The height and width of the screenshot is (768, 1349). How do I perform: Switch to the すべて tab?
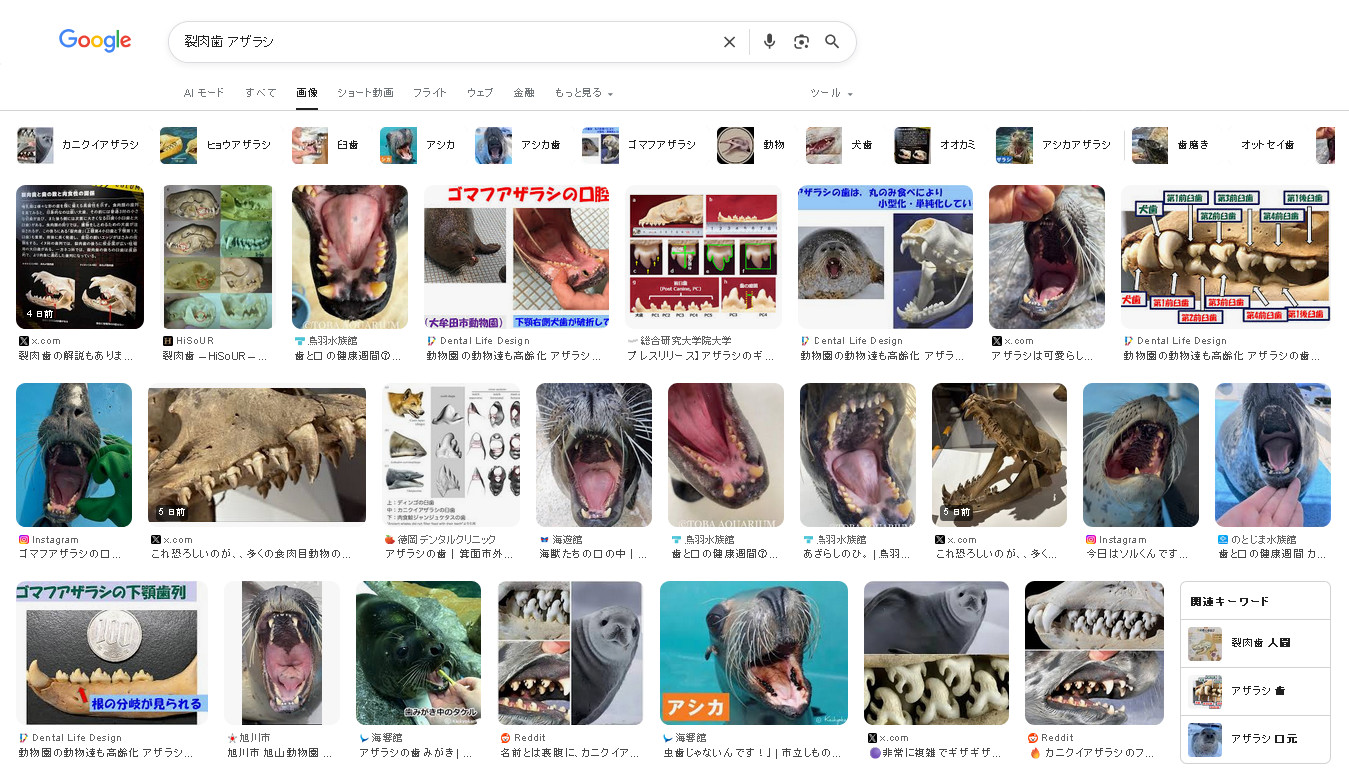tap(260, 93)
